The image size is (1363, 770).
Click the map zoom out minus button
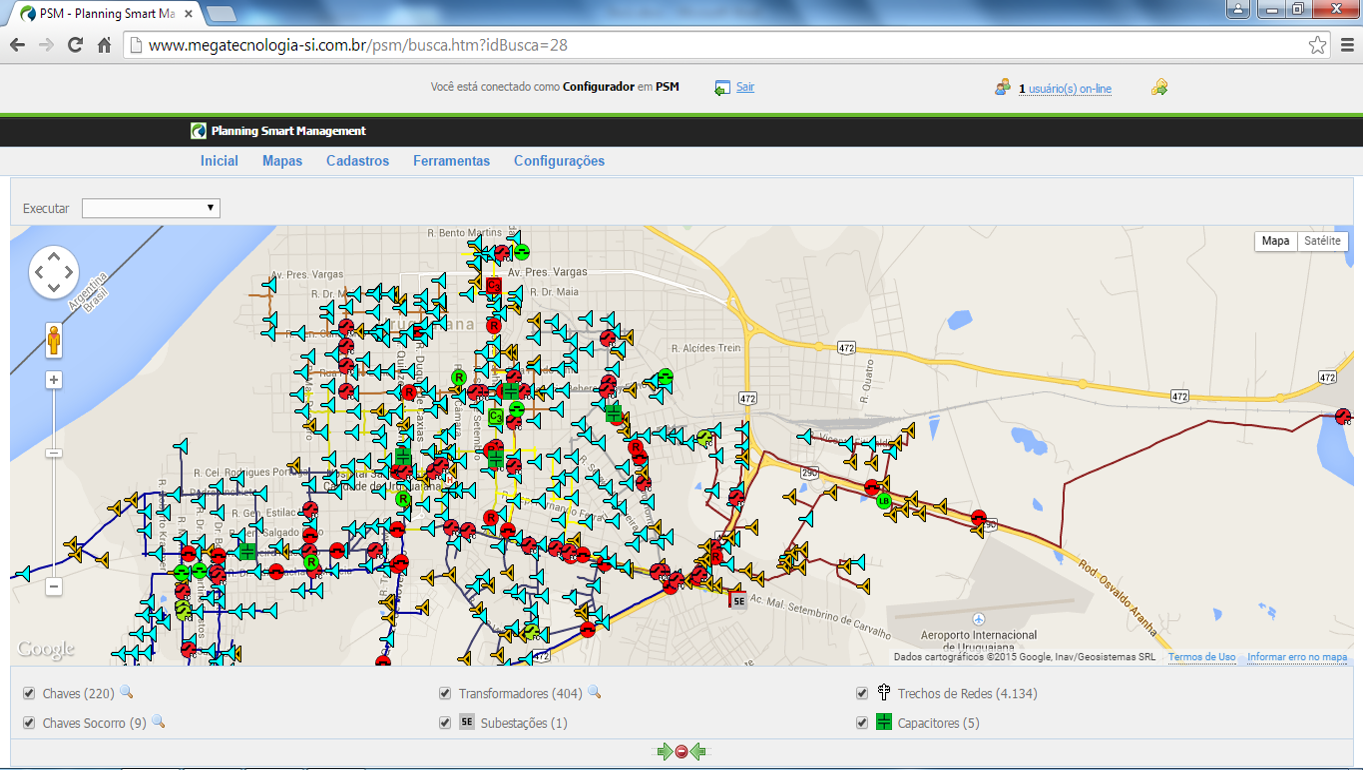point(54,587)
